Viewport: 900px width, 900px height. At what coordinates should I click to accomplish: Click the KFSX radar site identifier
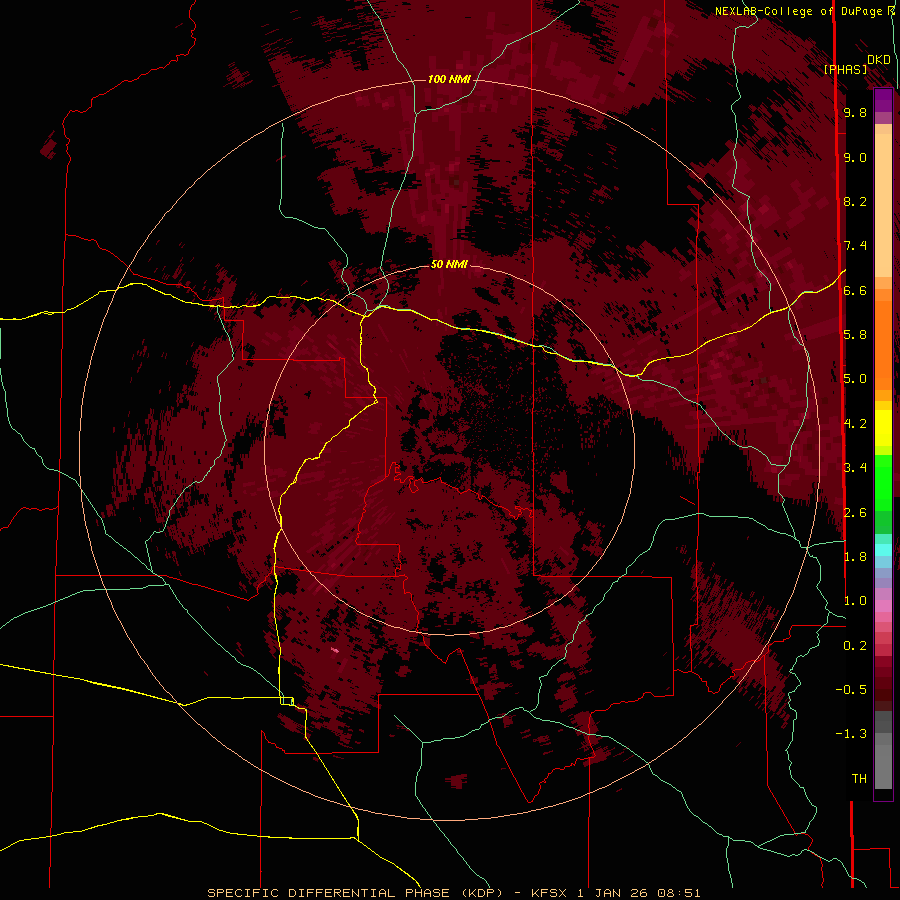[550, 893]
